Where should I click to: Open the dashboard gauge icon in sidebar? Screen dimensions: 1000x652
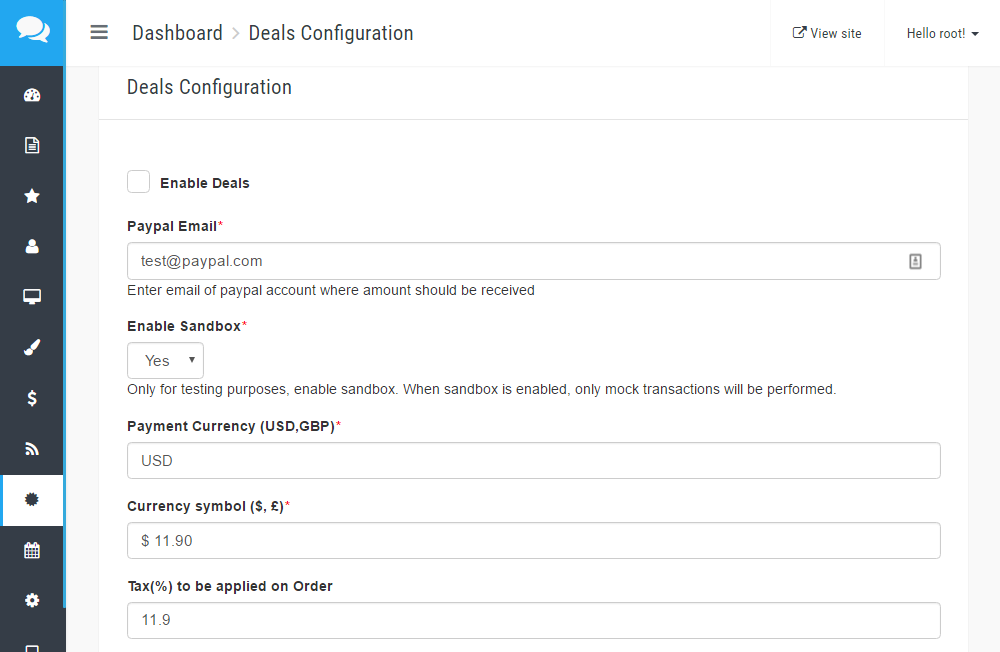[32, 96]
